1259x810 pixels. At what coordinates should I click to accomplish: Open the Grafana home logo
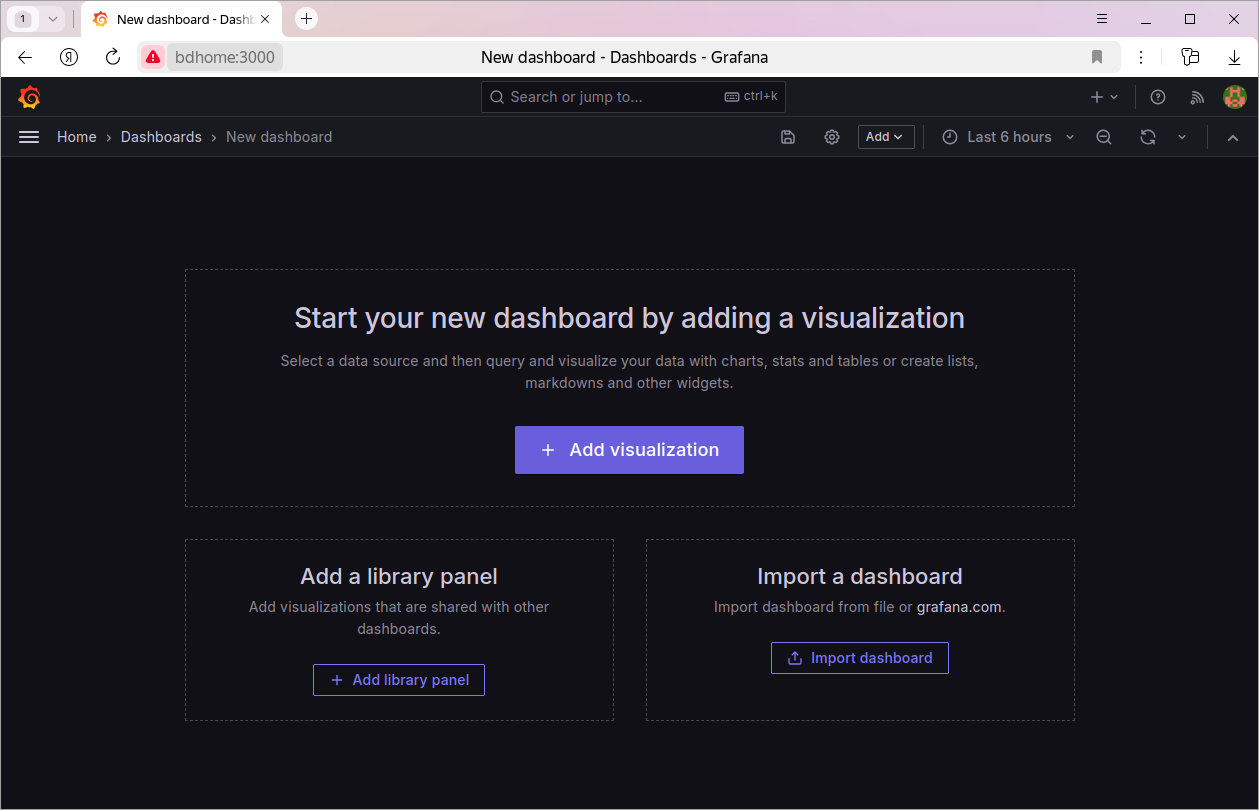click(29, 97)
